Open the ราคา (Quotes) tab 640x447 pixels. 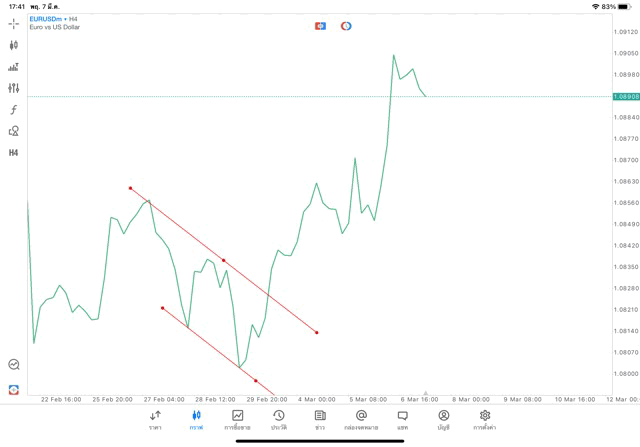pos(155,419)
